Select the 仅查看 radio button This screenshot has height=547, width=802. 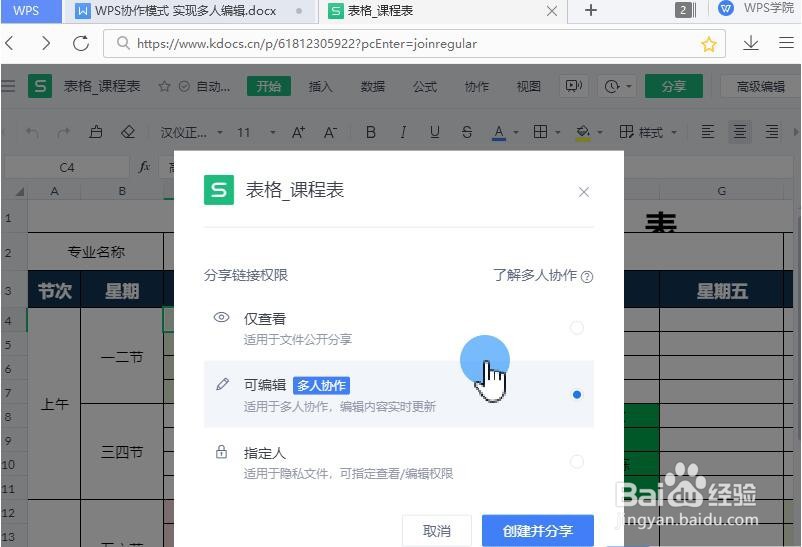576,327
